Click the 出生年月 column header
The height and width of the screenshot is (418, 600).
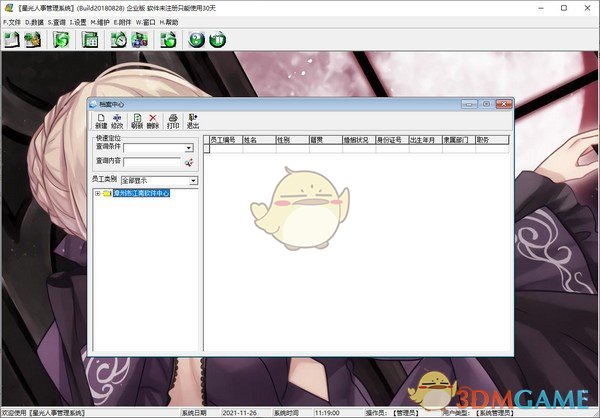(426, 140)
